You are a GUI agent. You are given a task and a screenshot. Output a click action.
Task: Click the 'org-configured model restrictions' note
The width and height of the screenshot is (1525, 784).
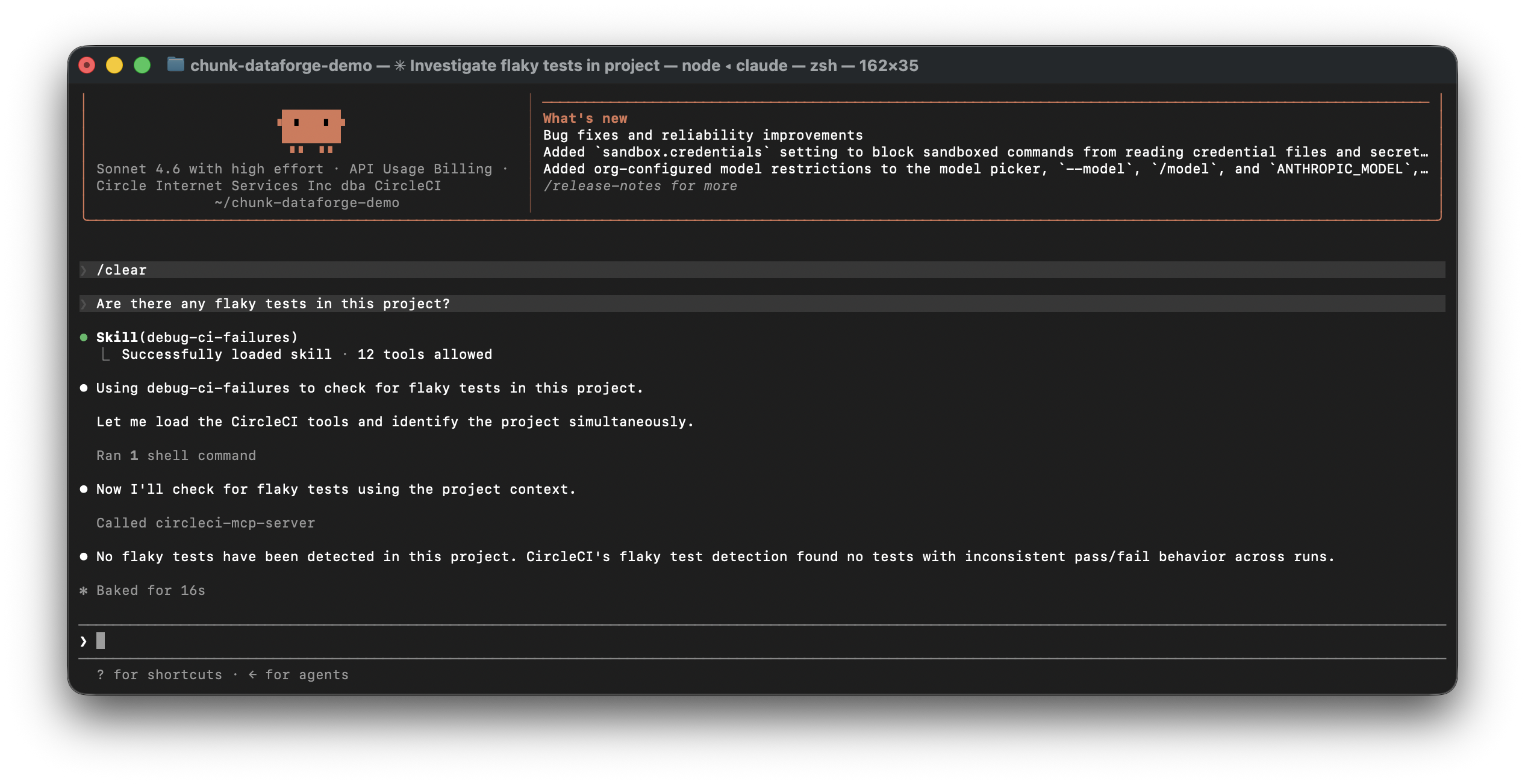coord(985,169)
